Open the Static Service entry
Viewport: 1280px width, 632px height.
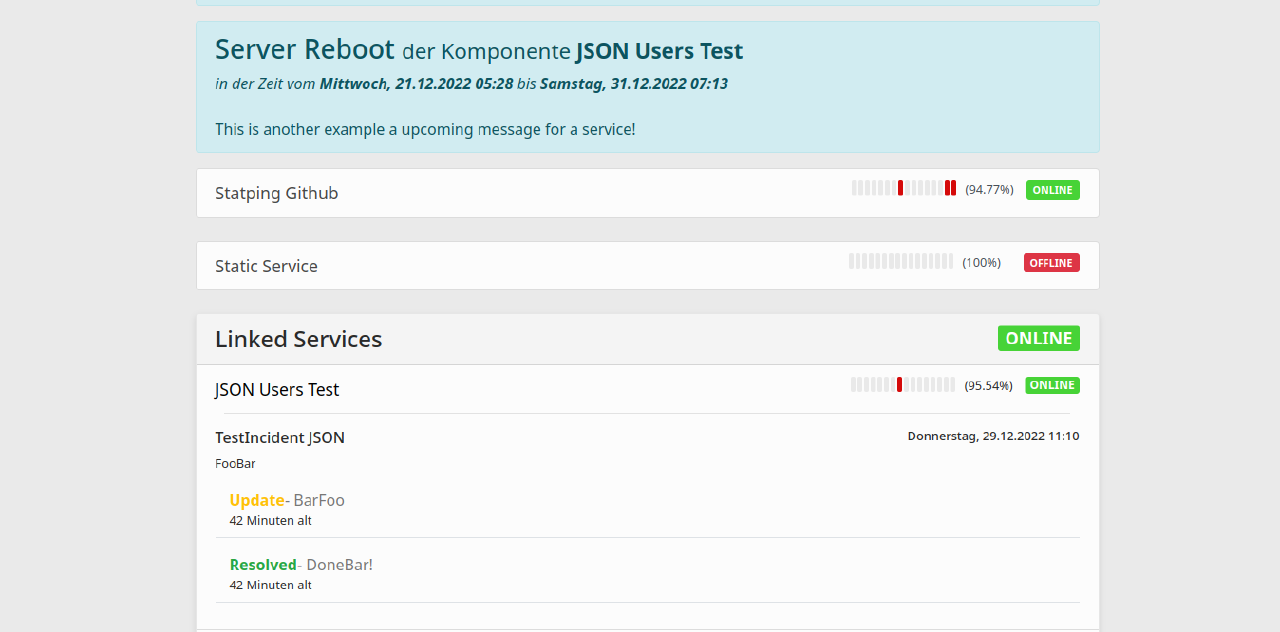[266, 266]
